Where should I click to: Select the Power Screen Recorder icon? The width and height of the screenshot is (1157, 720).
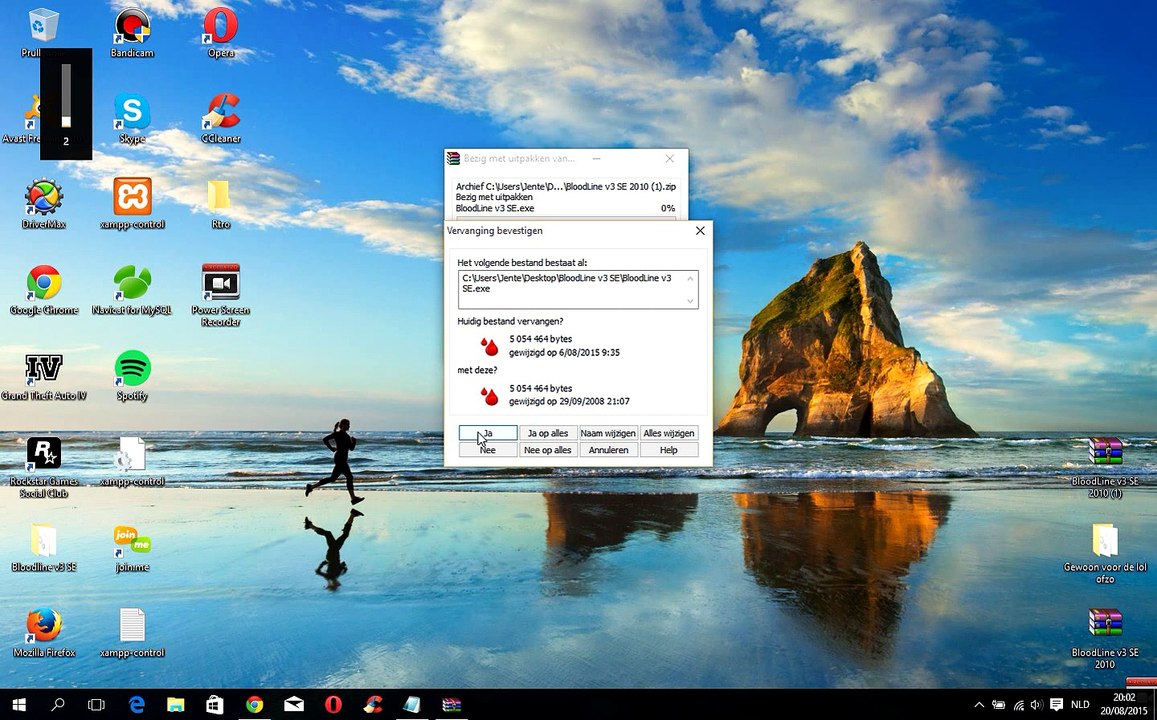click(x=221, y=295)
